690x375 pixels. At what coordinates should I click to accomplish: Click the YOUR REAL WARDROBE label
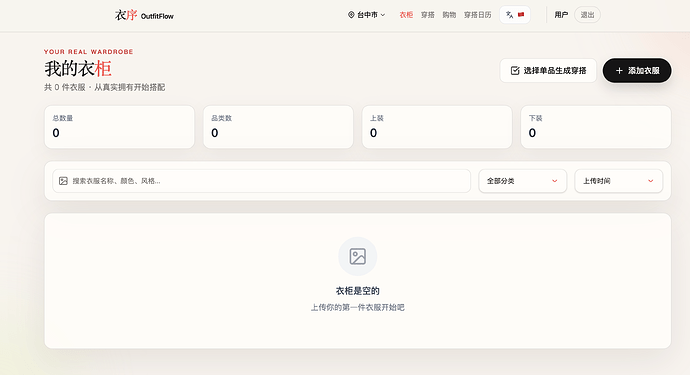[x=88, y=51]
